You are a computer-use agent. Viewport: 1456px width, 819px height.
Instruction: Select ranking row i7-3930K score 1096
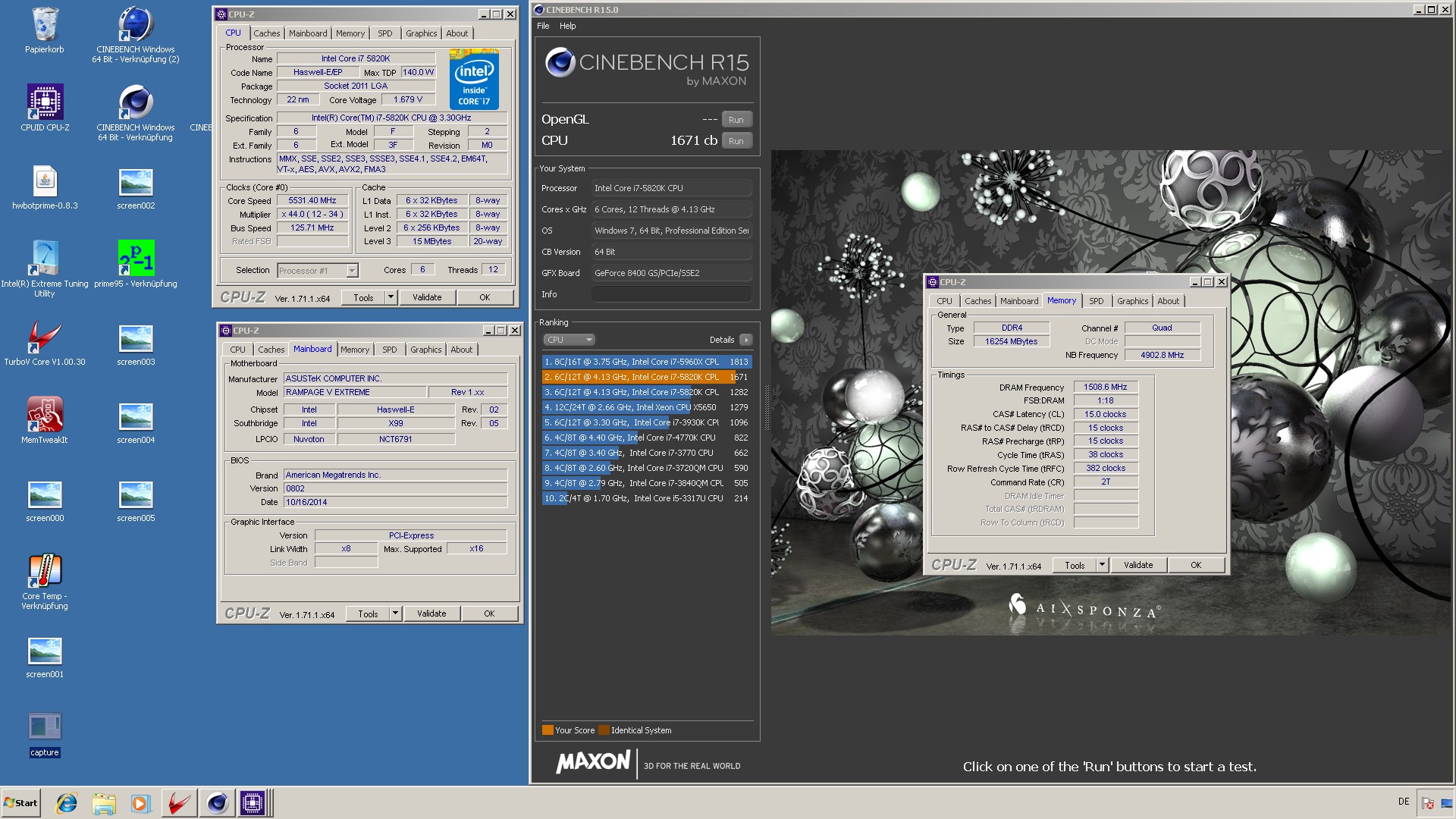point(647,422)
